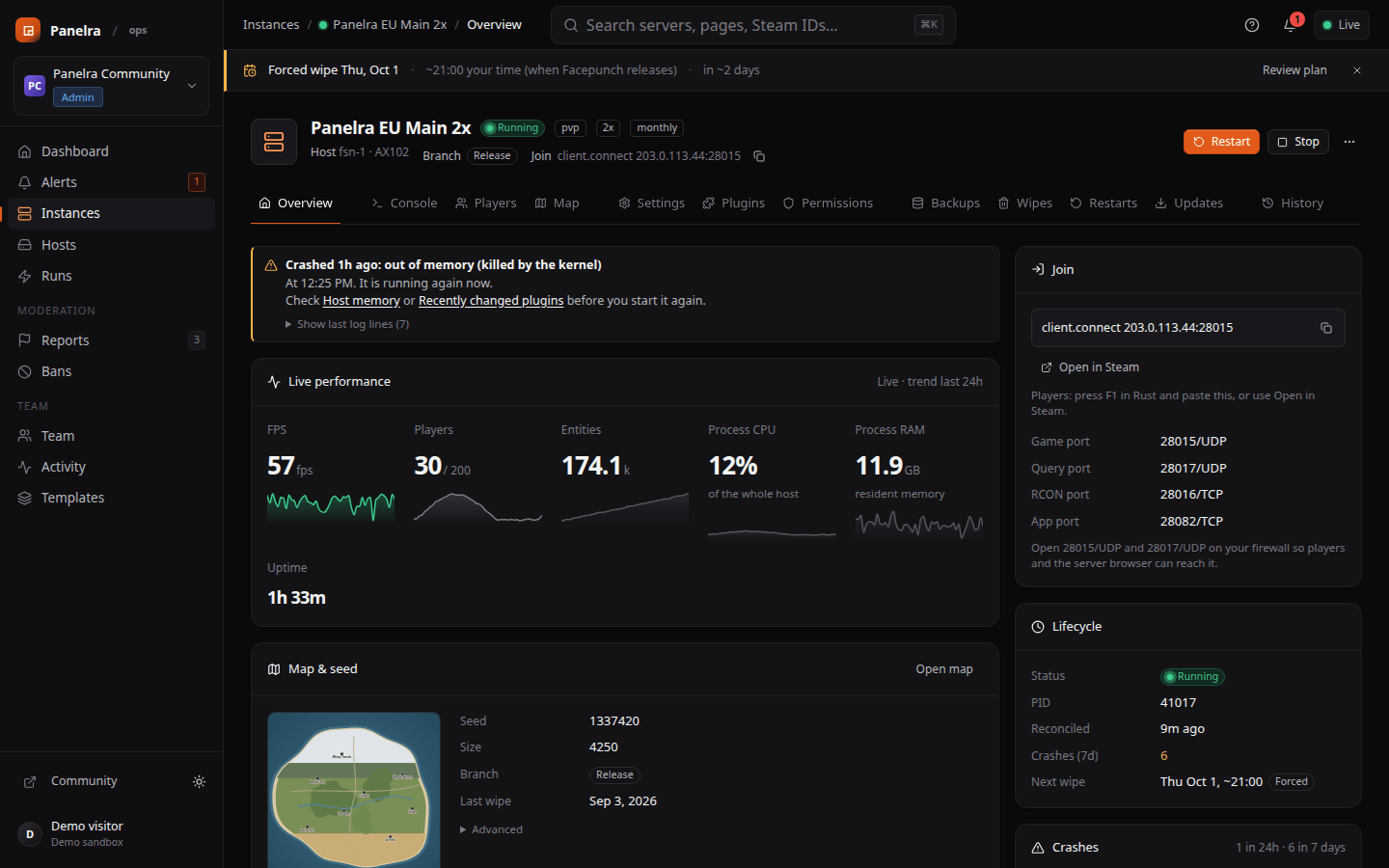Open Bans in moderation section
The image size is (1389, 868).
[111, 371]
